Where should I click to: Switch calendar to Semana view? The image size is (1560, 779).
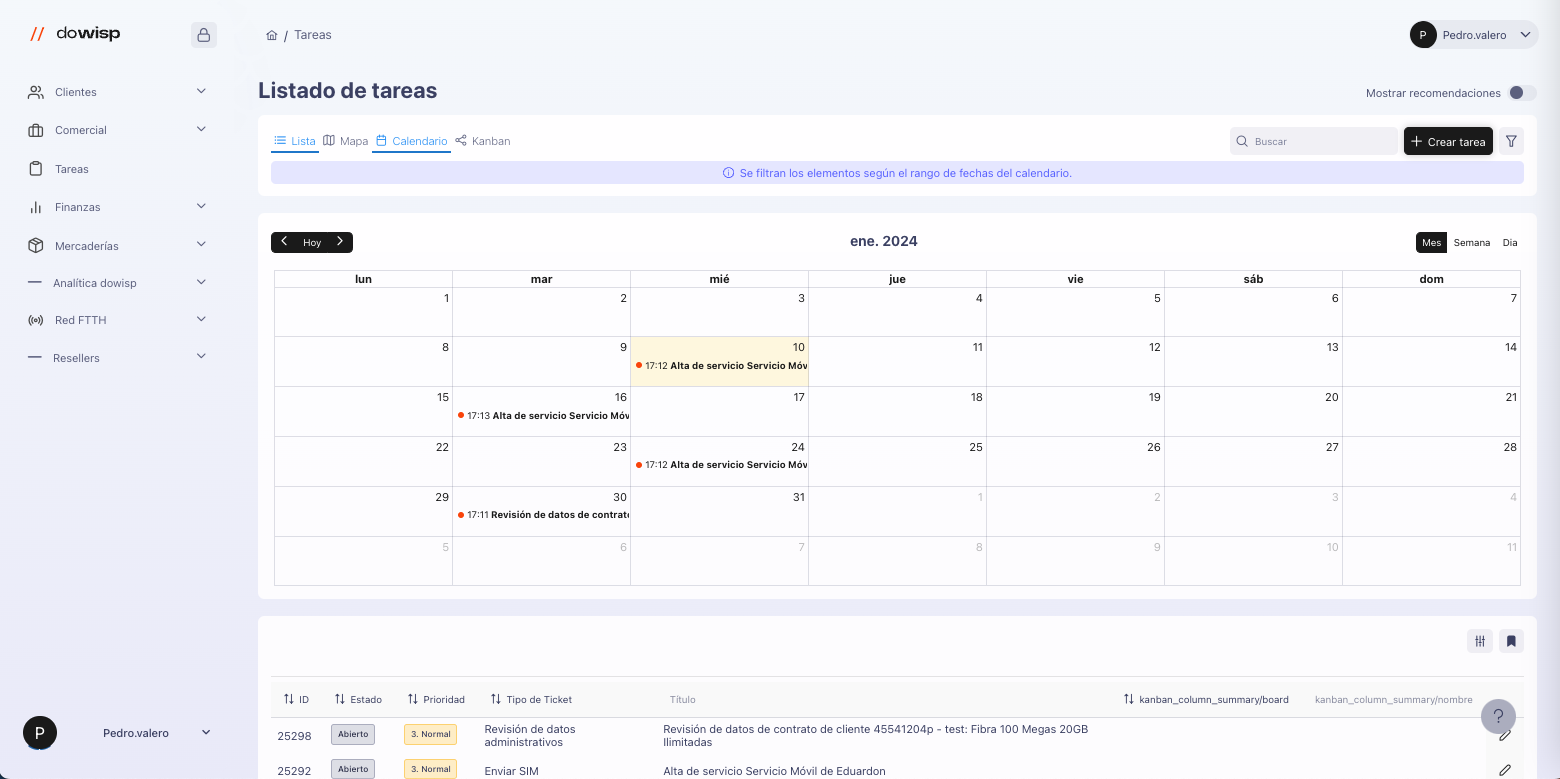[1472, 242]
